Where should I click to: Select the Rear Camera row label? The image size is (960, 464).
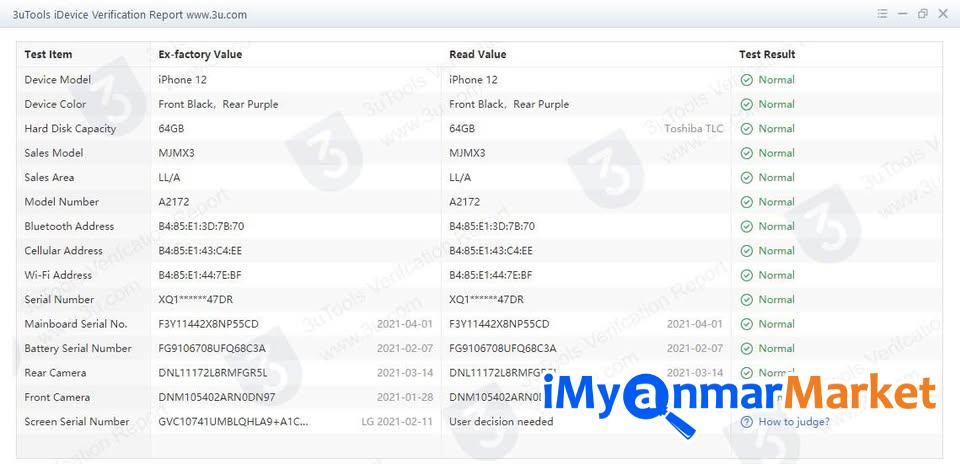point(55,373)
